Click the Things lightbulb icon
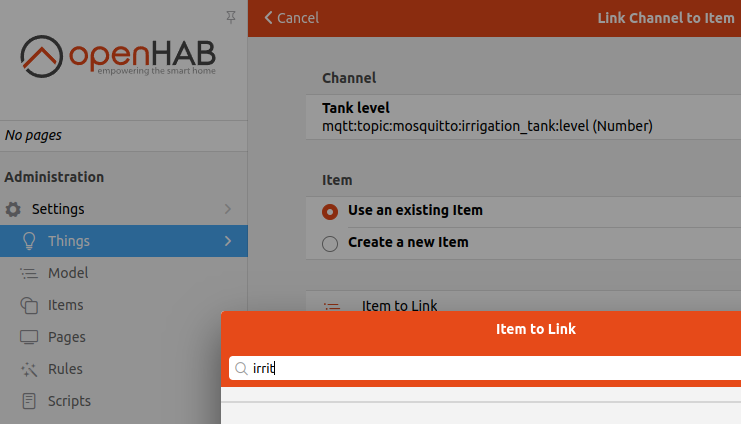741x424 pixels. (x=30, y=241)
